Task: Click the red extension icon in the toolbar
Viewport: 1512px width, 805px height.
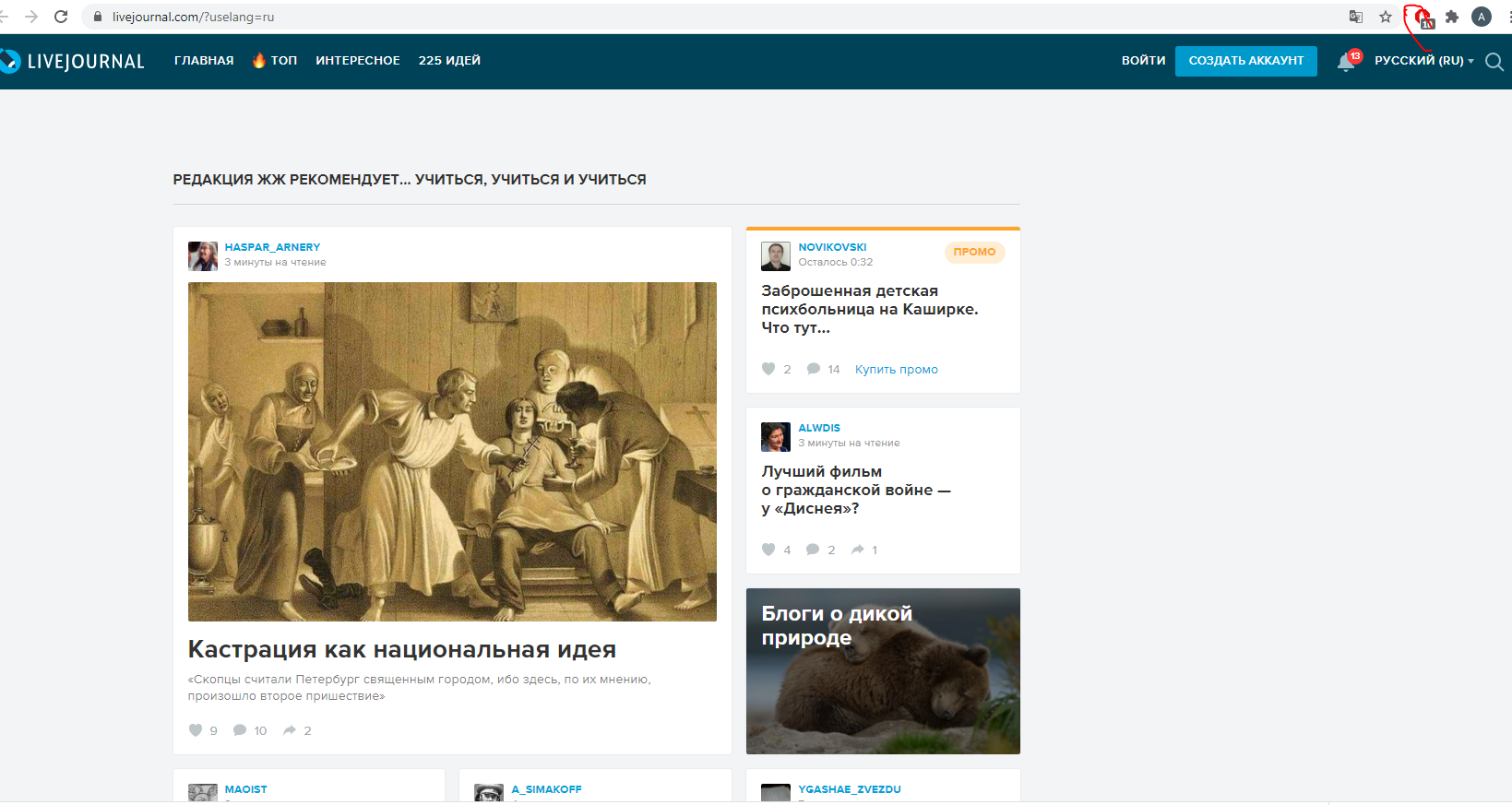Action: tap(1423, 18)
